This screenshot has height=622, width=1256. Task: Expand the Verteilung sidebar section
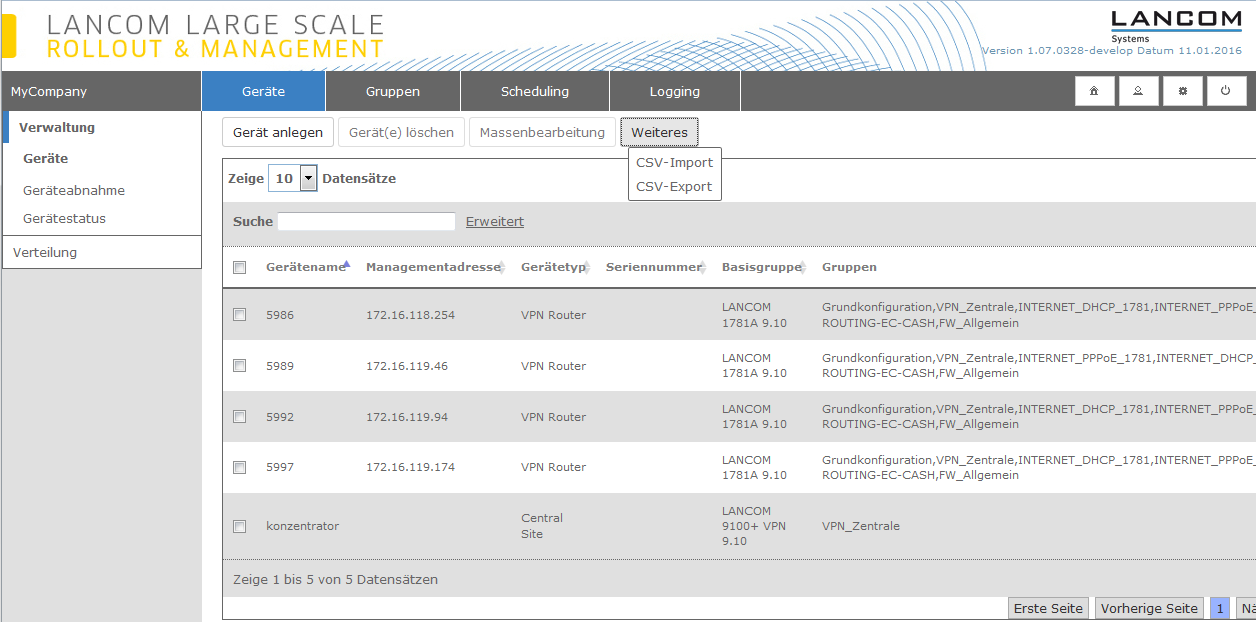click(45, 253)
